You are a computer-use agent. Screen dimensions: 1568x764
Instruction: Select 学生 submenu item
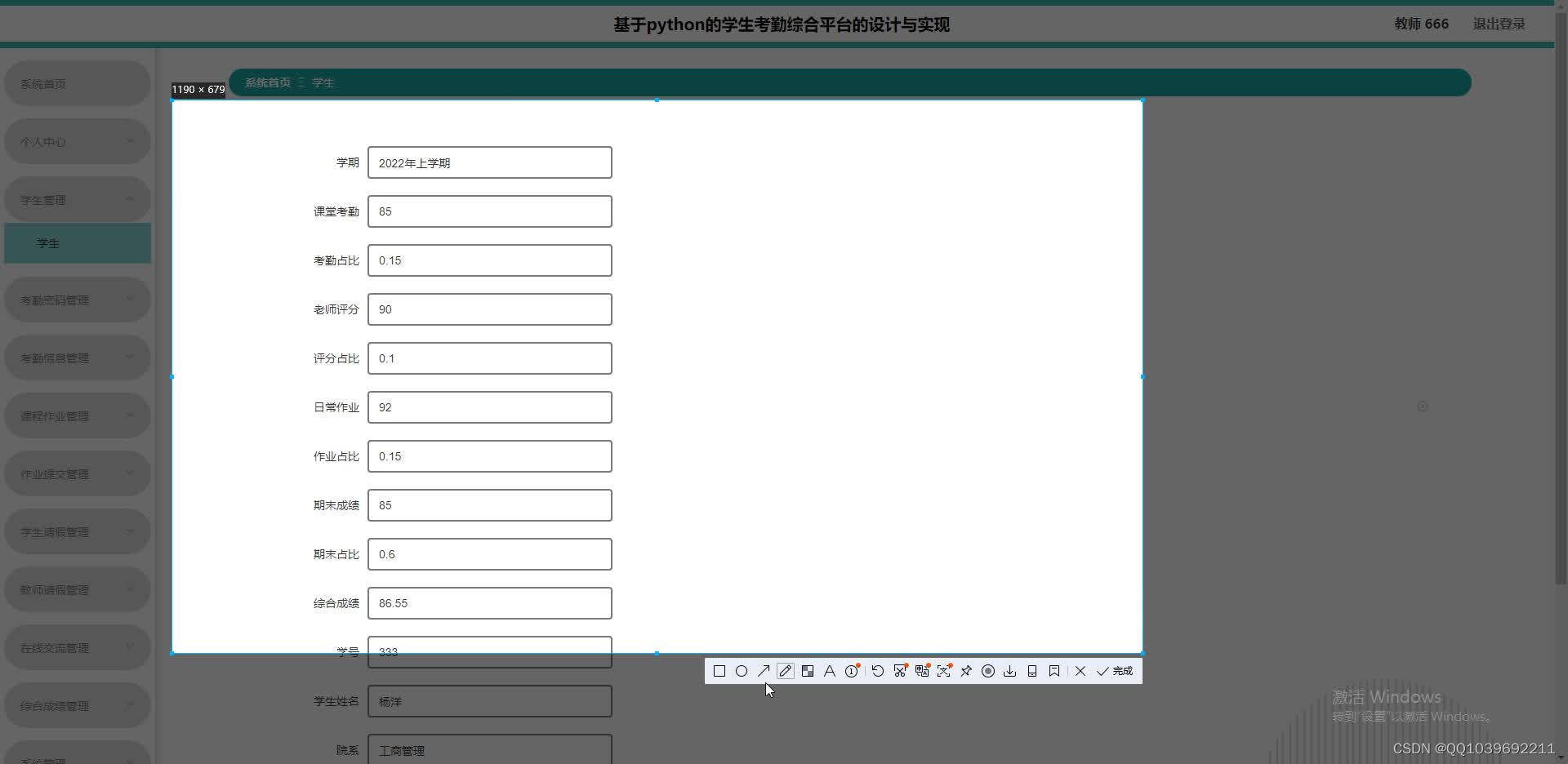click(78, 243)
